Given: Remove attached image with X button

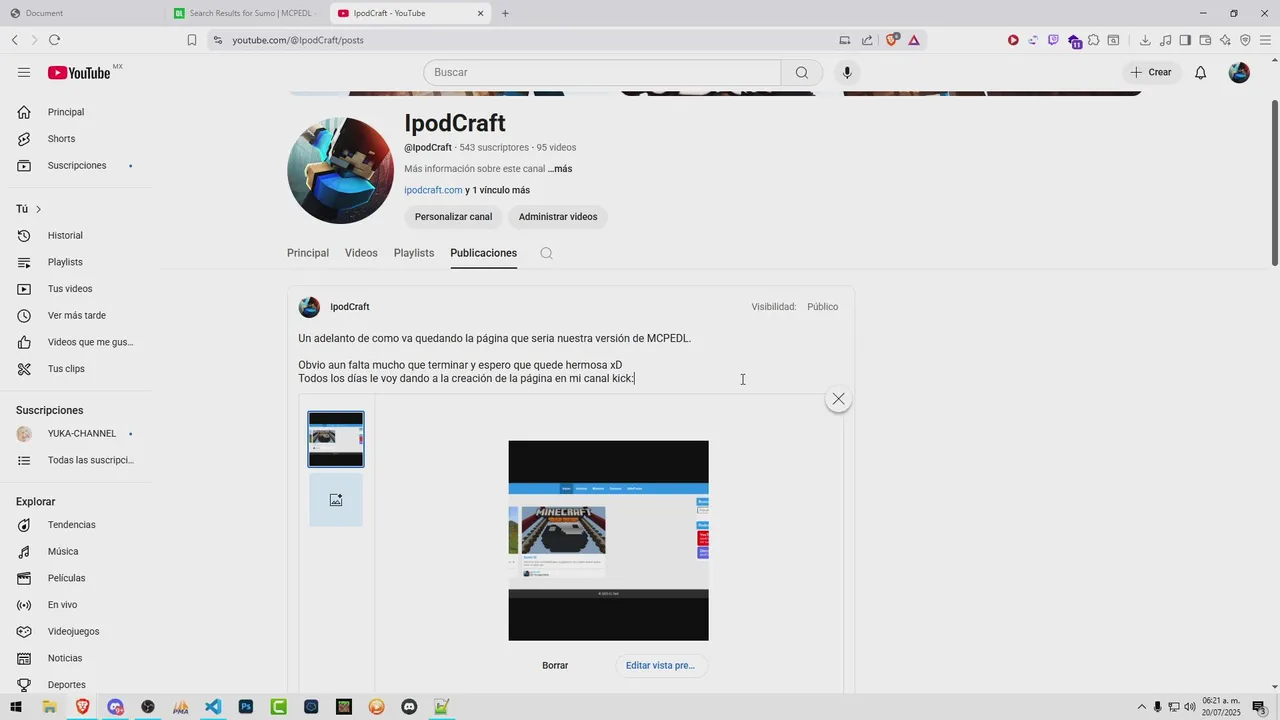Looking at the screenshot, I should point(838,399).
